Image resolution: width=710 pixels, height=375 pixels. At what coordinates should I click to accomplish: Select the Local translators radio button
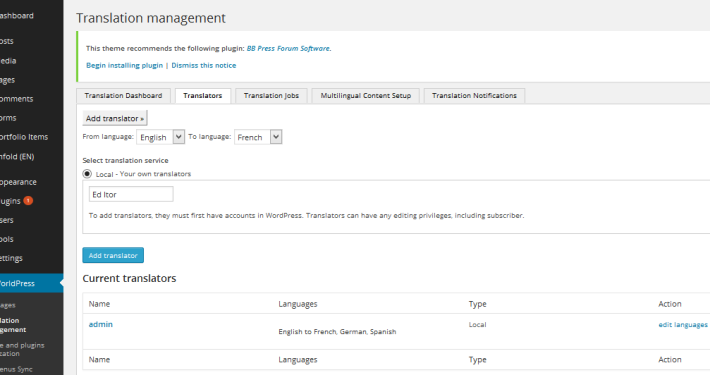[87, 173]
